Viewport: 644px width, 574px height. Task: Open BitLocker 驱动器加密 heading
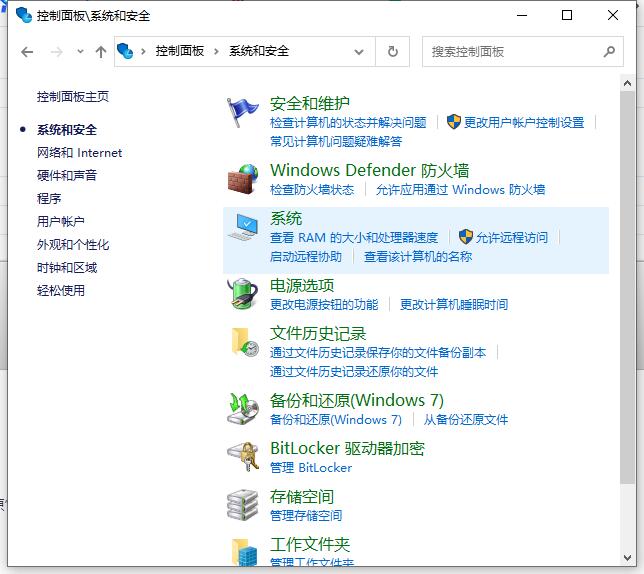(x=347, y=448)
